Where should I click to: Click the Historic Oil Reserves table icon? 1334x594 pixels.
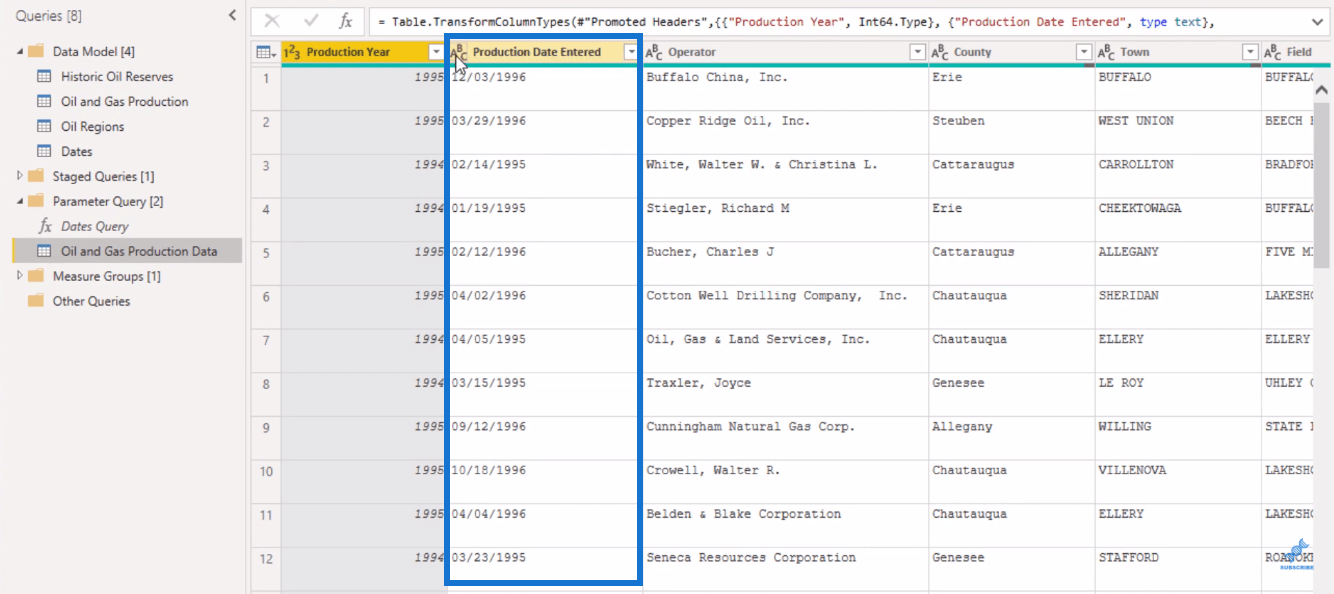click(x=44, y=76)
